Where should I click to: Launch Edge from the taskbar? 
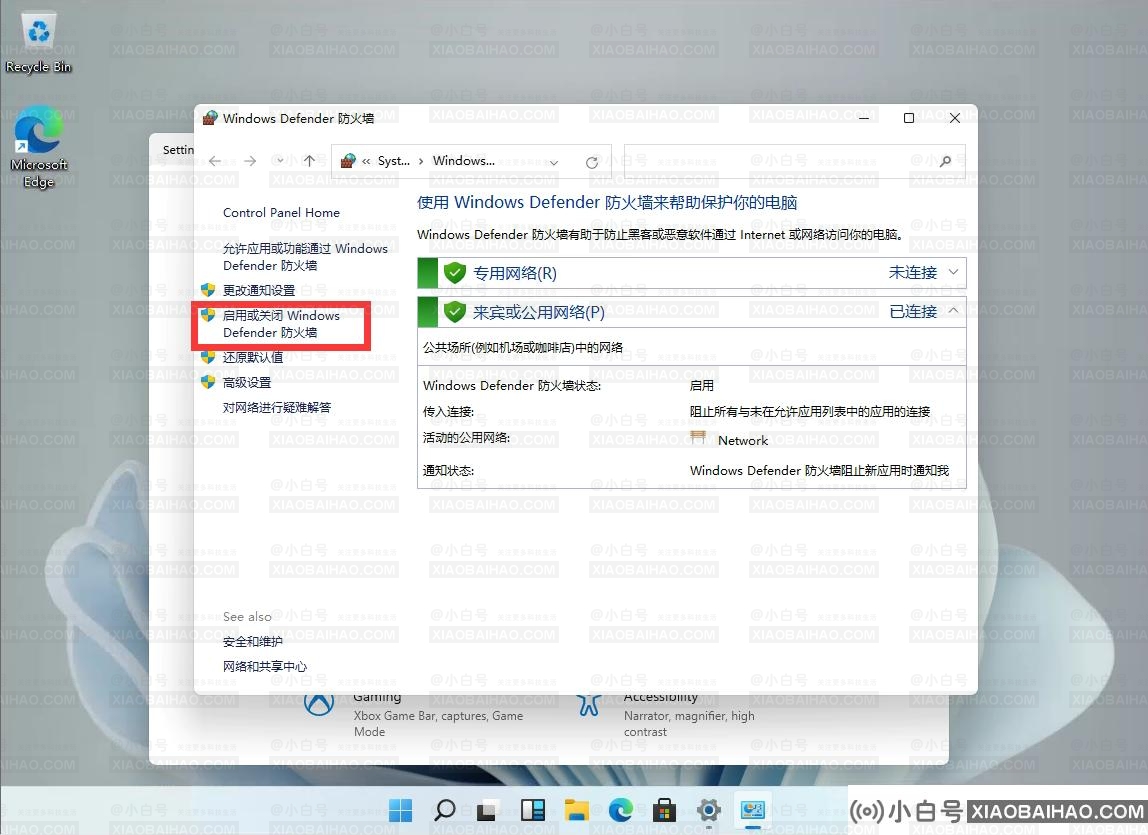(620, 810)
